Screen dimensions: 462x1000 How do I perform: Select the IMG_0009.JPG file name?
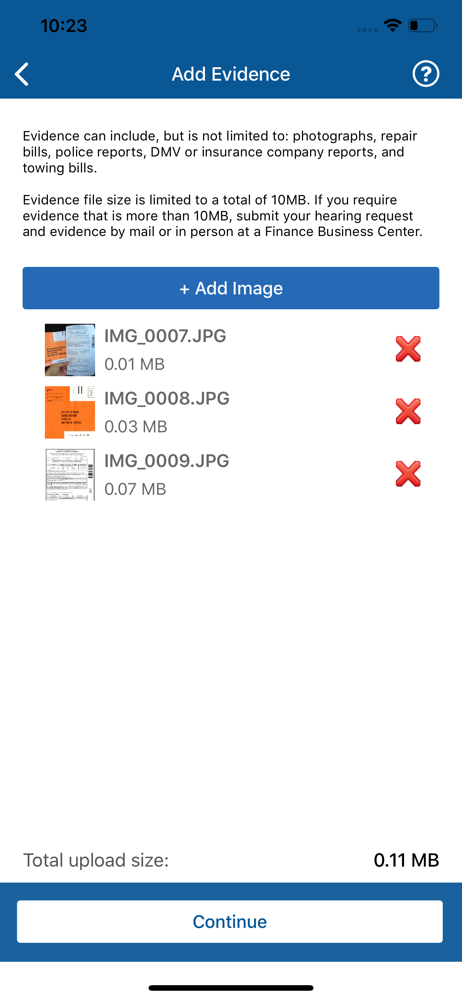pyautogui.click(x=167, y=460)
